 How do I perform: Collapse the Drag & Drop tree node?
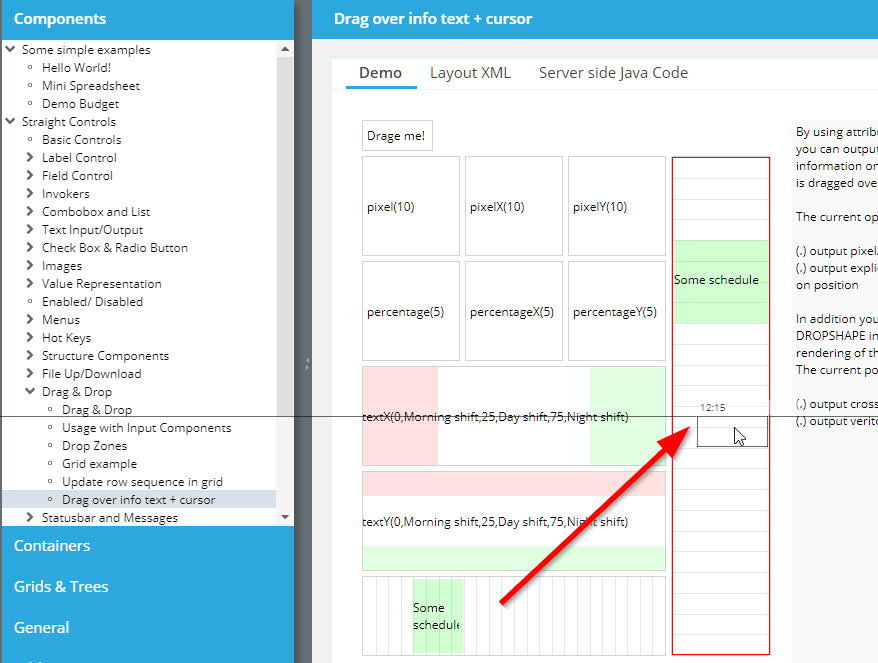30,392
